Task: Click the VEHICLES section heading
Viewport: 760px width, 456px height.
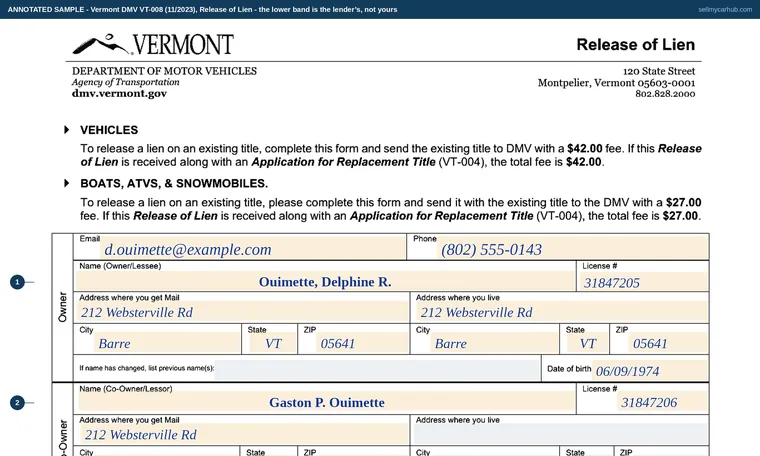Action: pos(109,130)
